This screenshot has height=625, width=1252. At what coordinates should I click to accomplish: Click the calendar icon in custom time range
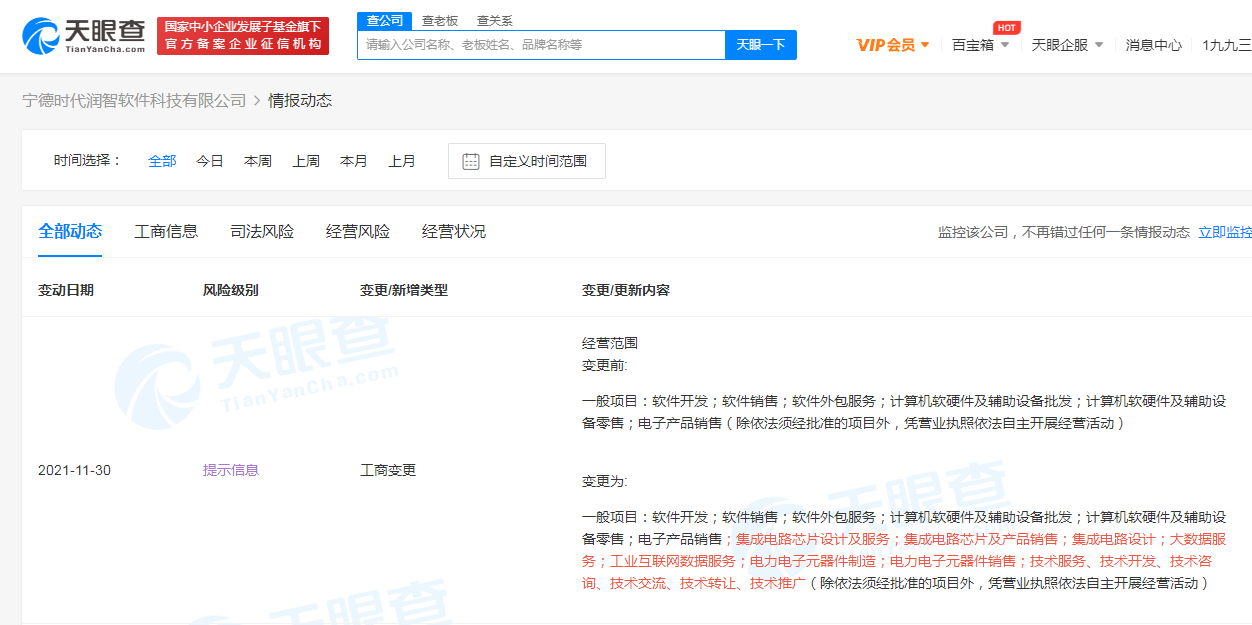point(470,161)
